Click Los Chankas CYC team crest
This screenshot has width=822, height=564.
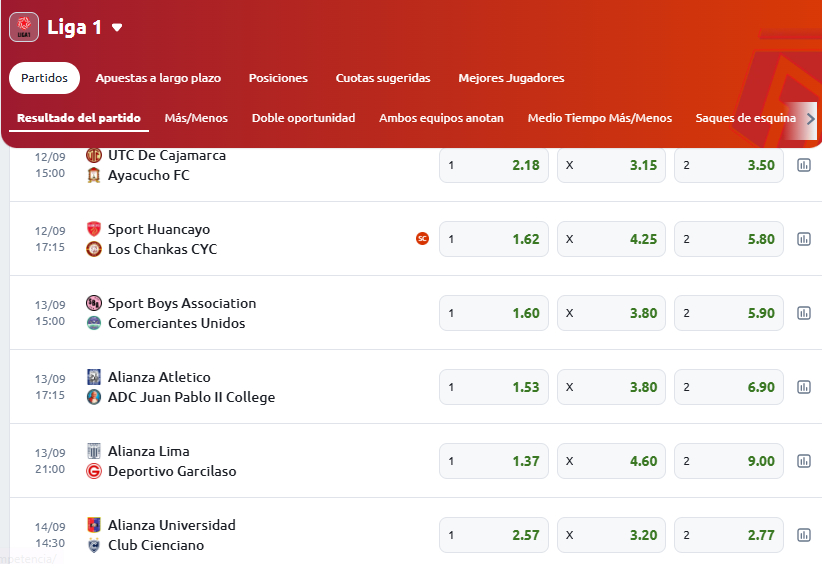[94, 249]
